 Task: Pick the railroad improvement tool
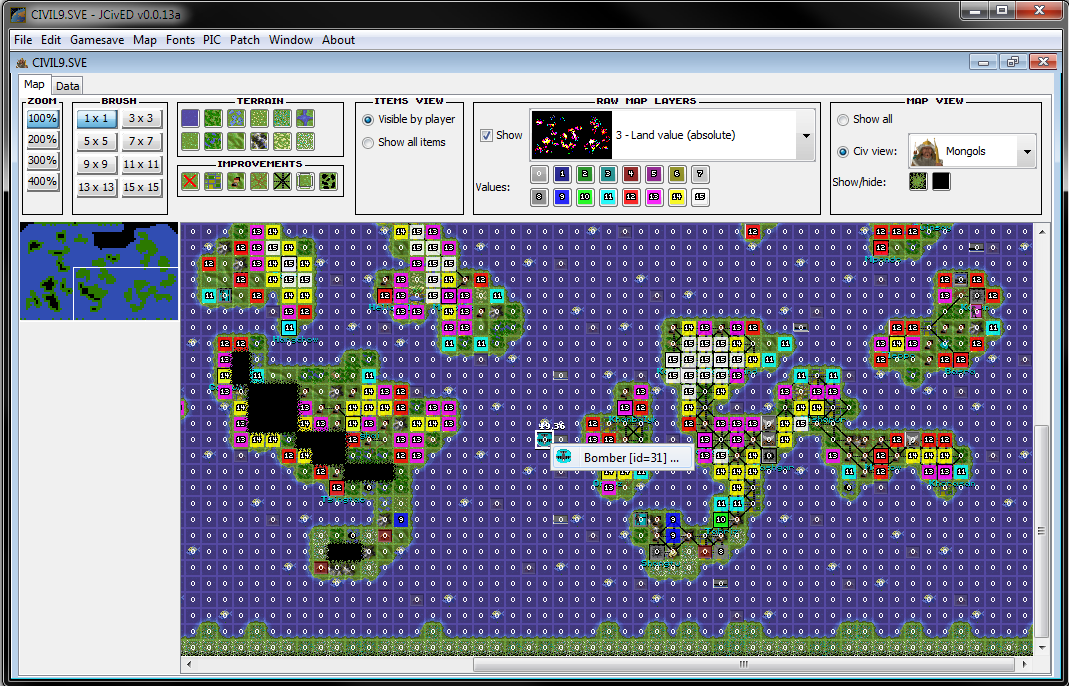click(x=282, y=181)
